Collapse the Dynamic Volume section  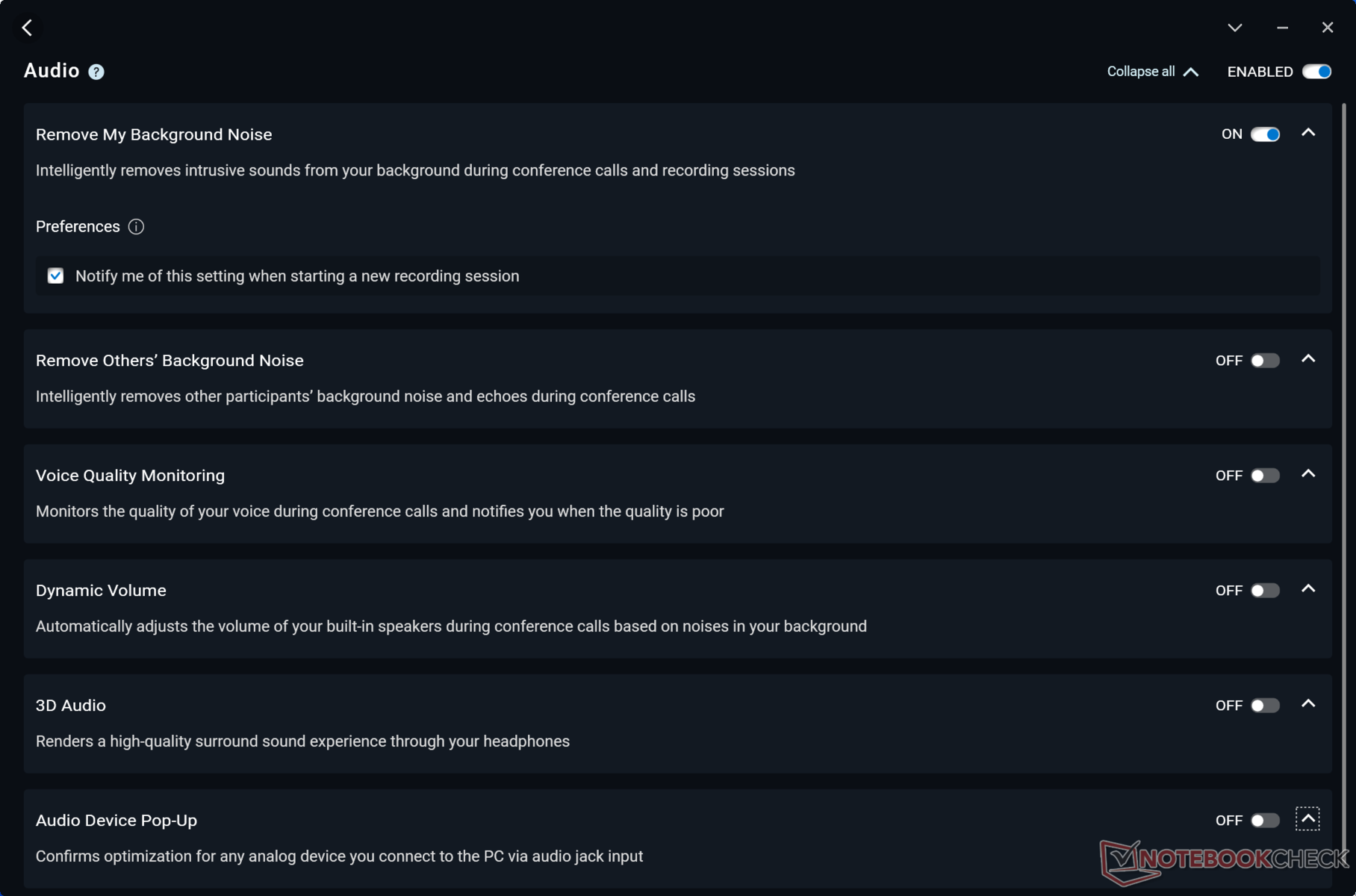(1308, 589)
